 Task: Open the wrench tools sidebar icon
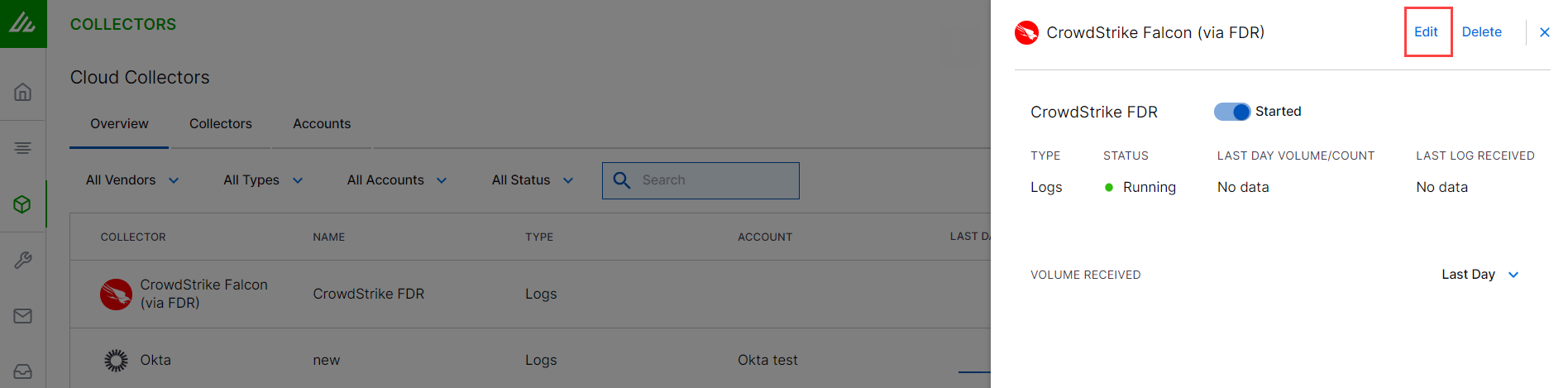23,261
